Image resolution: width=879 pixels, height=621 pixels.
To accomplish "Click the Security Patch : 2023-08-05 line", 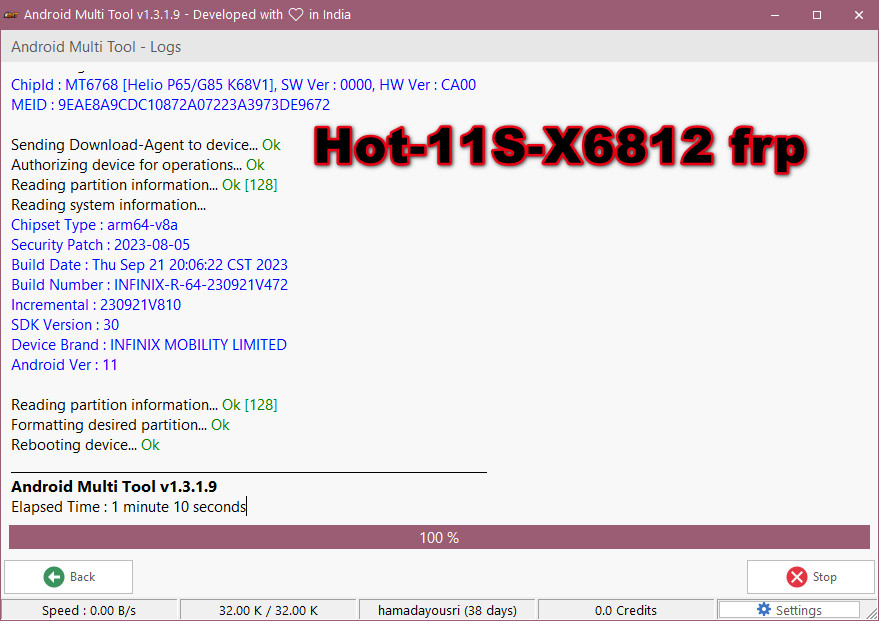I will 100,245.
